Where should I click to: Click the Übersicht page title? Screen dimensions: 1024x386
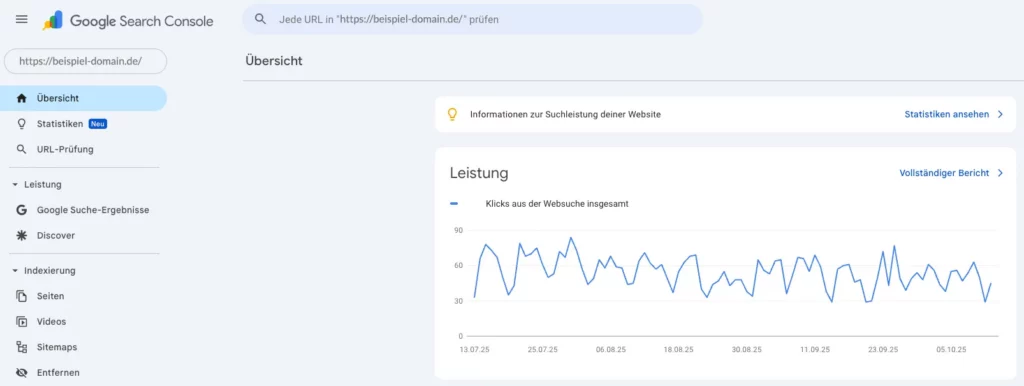(x=274, y=61)
